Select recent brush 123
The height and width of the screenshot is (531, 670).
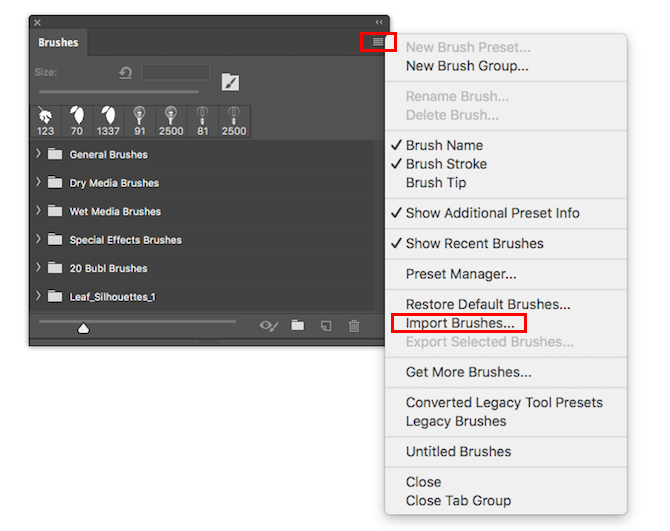(45, 122)
